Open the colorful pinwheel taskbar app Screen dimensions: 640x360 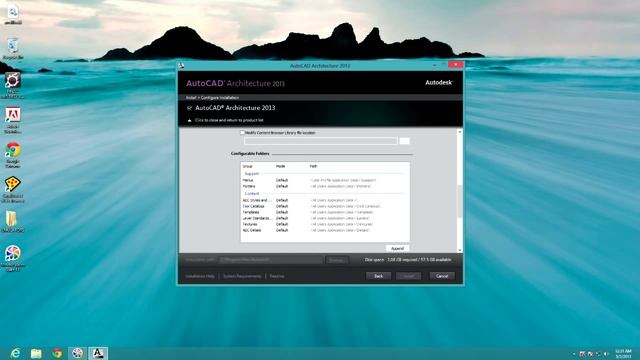pos(78,353)
